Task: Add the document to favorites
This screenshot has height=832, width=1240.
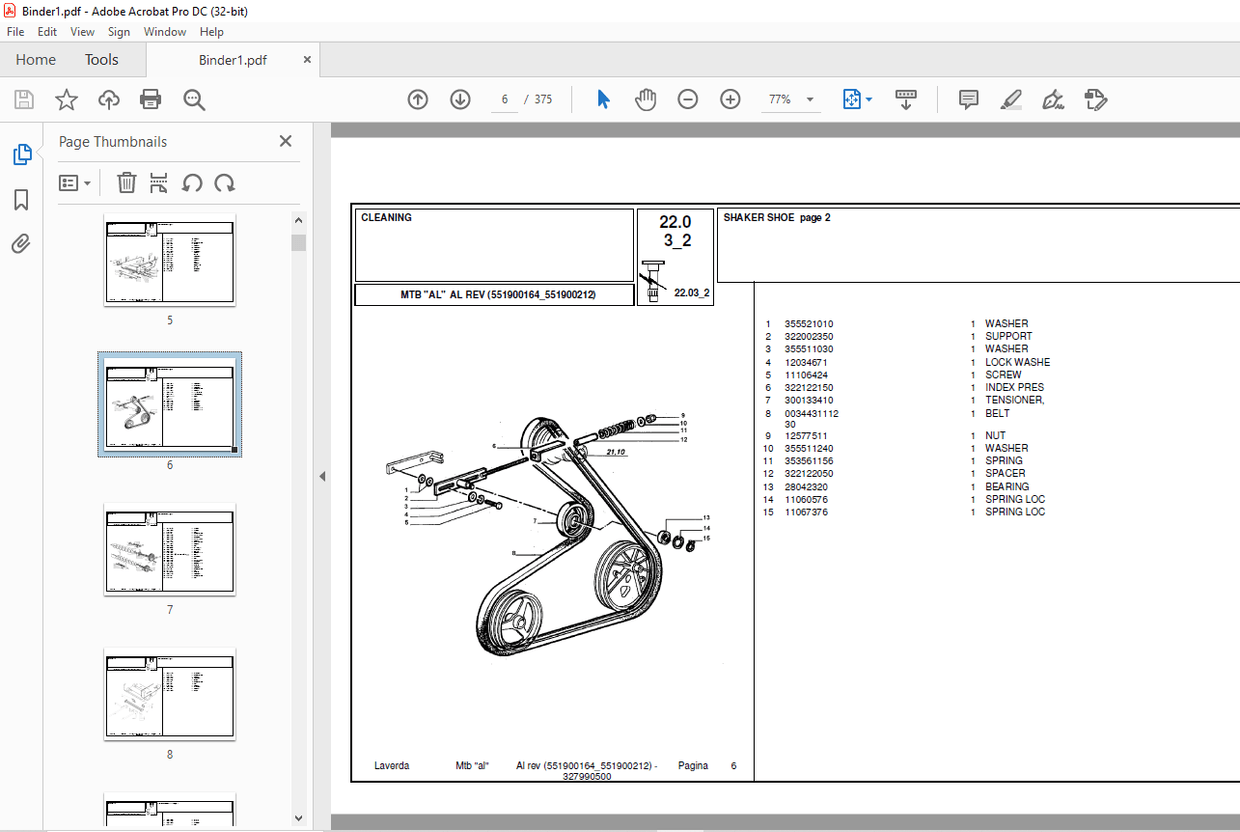Action: click(66, 99)
